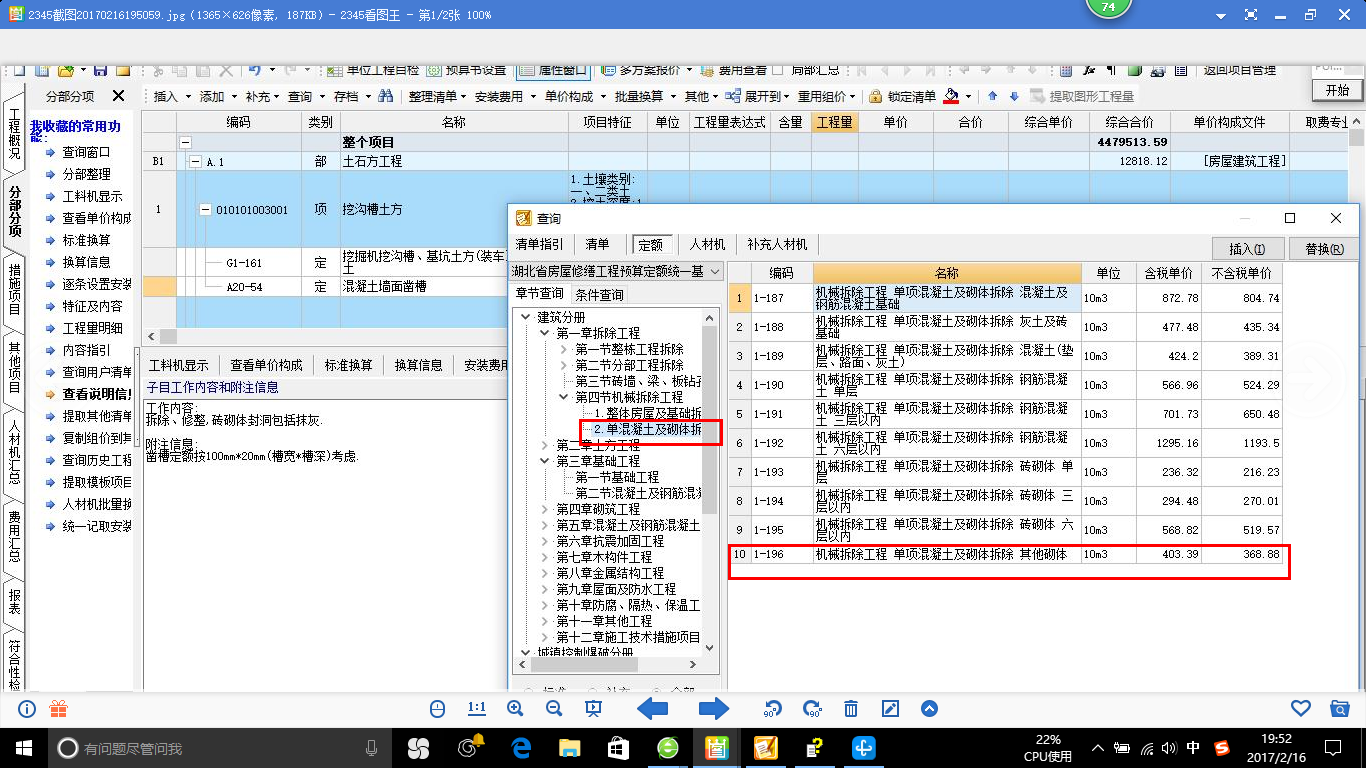Open the 单价构成 dropdown in toolbar
The width and height of the screenshot is (1366, 768).
coord(573,96)
